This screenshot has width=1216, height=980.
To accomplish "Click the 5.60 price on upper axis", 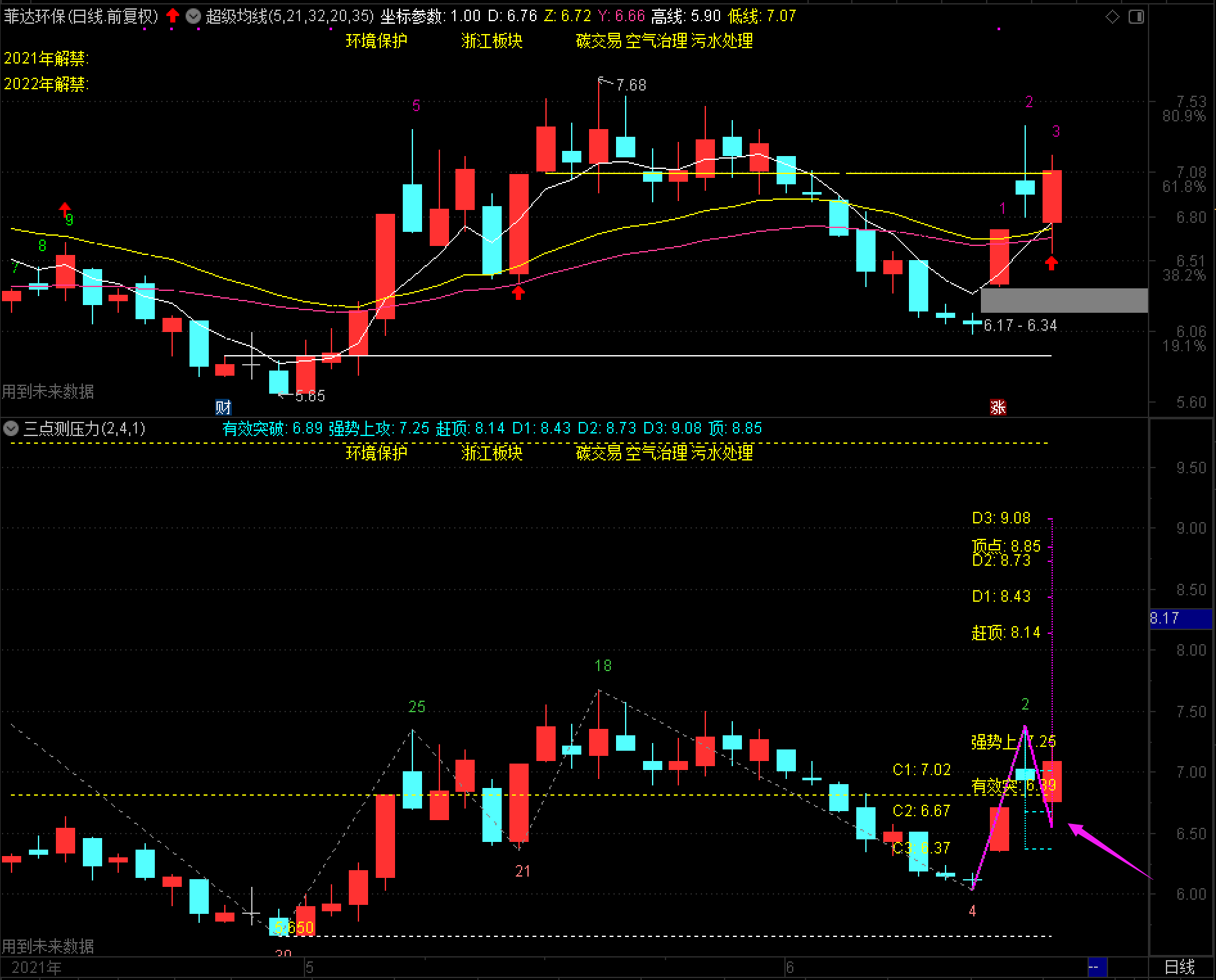I will tap(1192, 403).
